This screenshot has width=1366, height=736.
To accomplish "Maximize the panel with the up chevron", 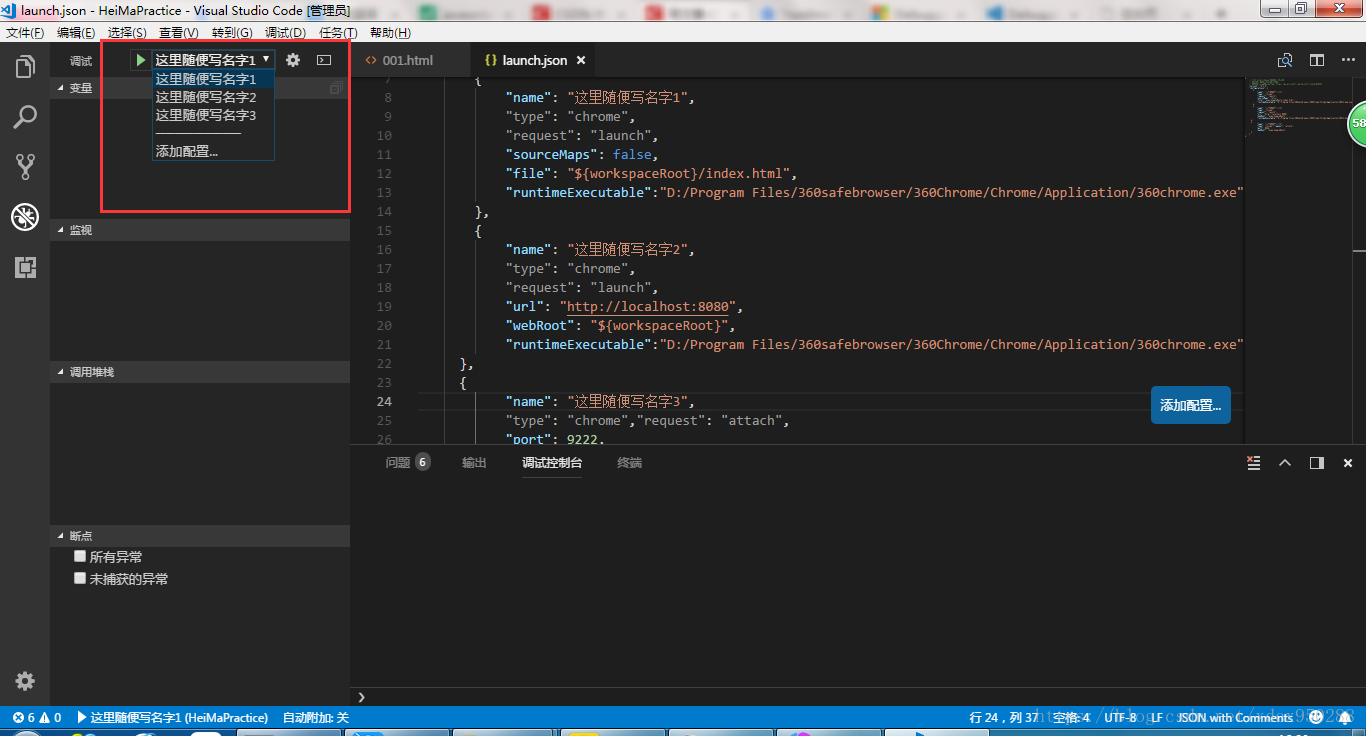I will tap(1285, 463).
